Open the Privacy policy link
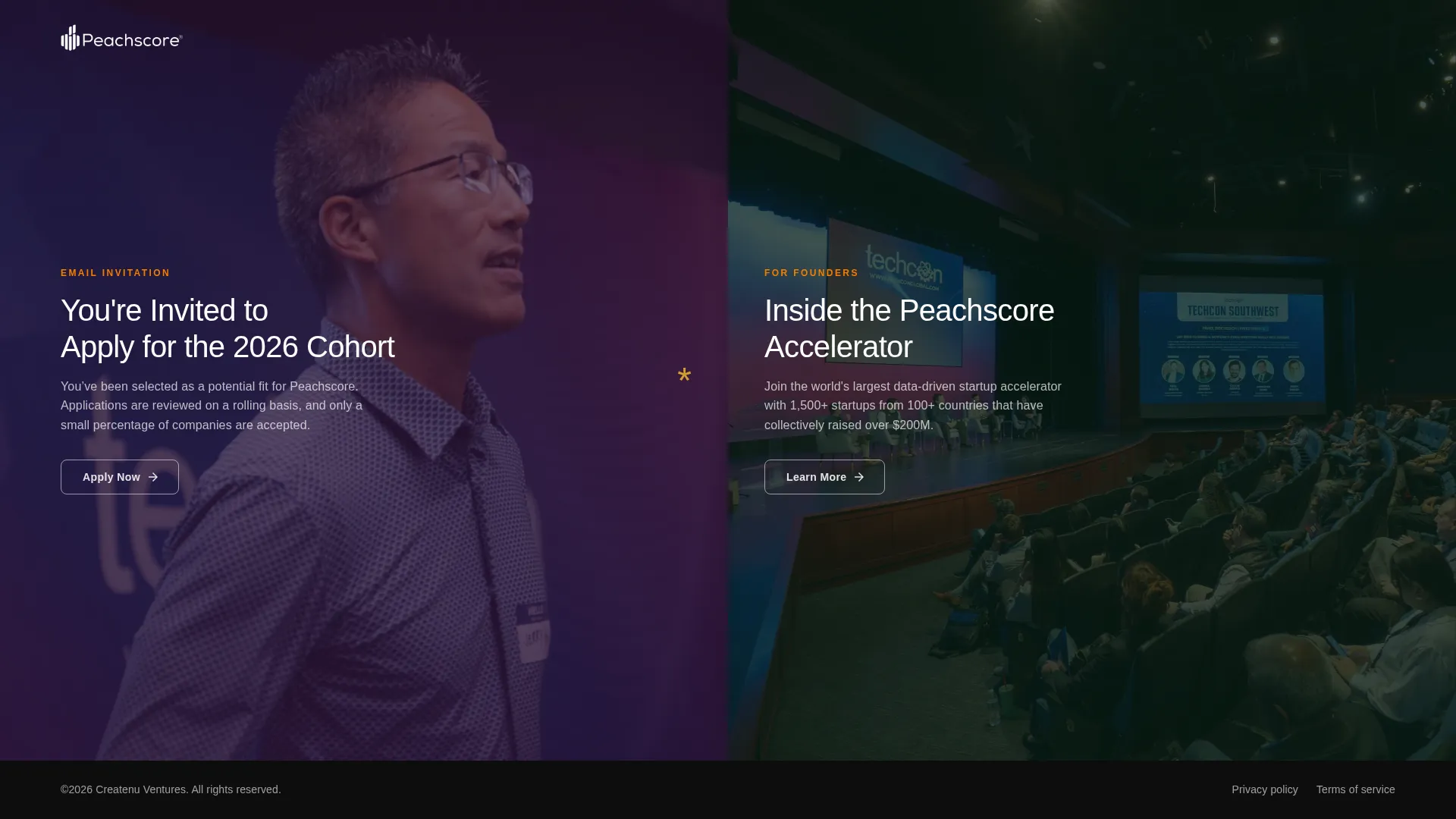 tap(1264, 789)
